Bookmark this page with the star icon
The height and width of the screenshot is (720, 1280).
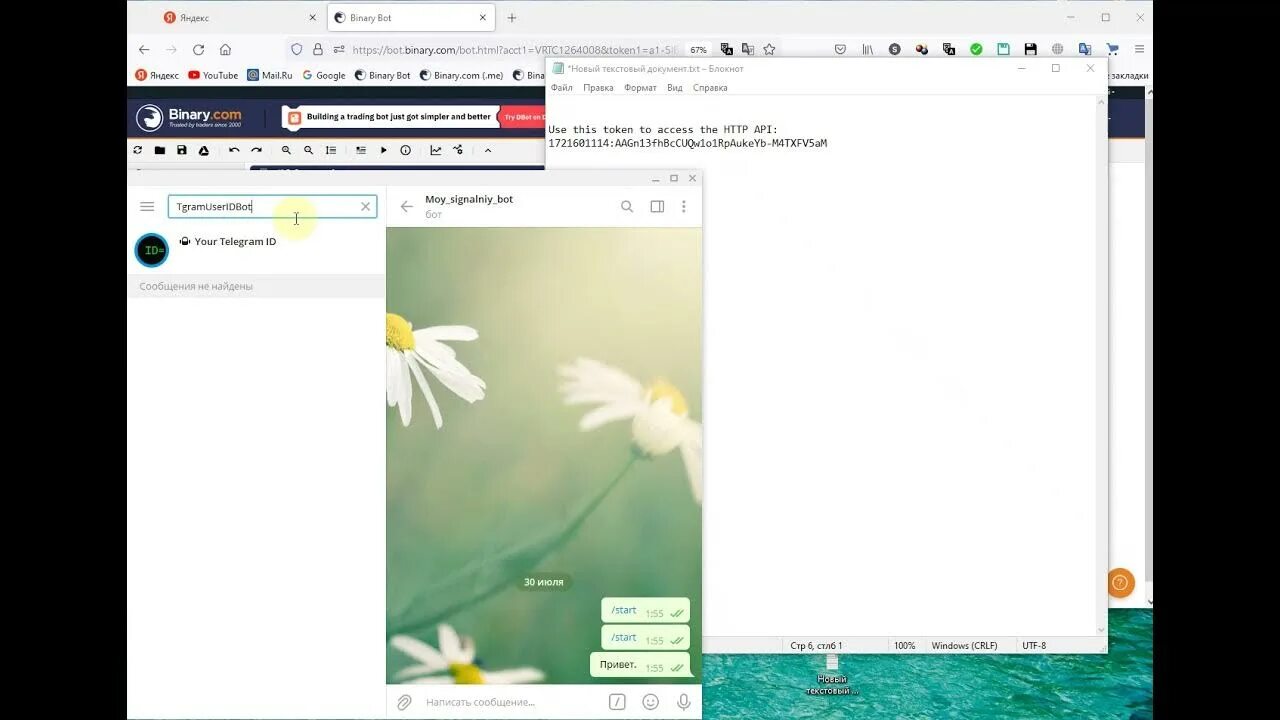click(769, 49)
